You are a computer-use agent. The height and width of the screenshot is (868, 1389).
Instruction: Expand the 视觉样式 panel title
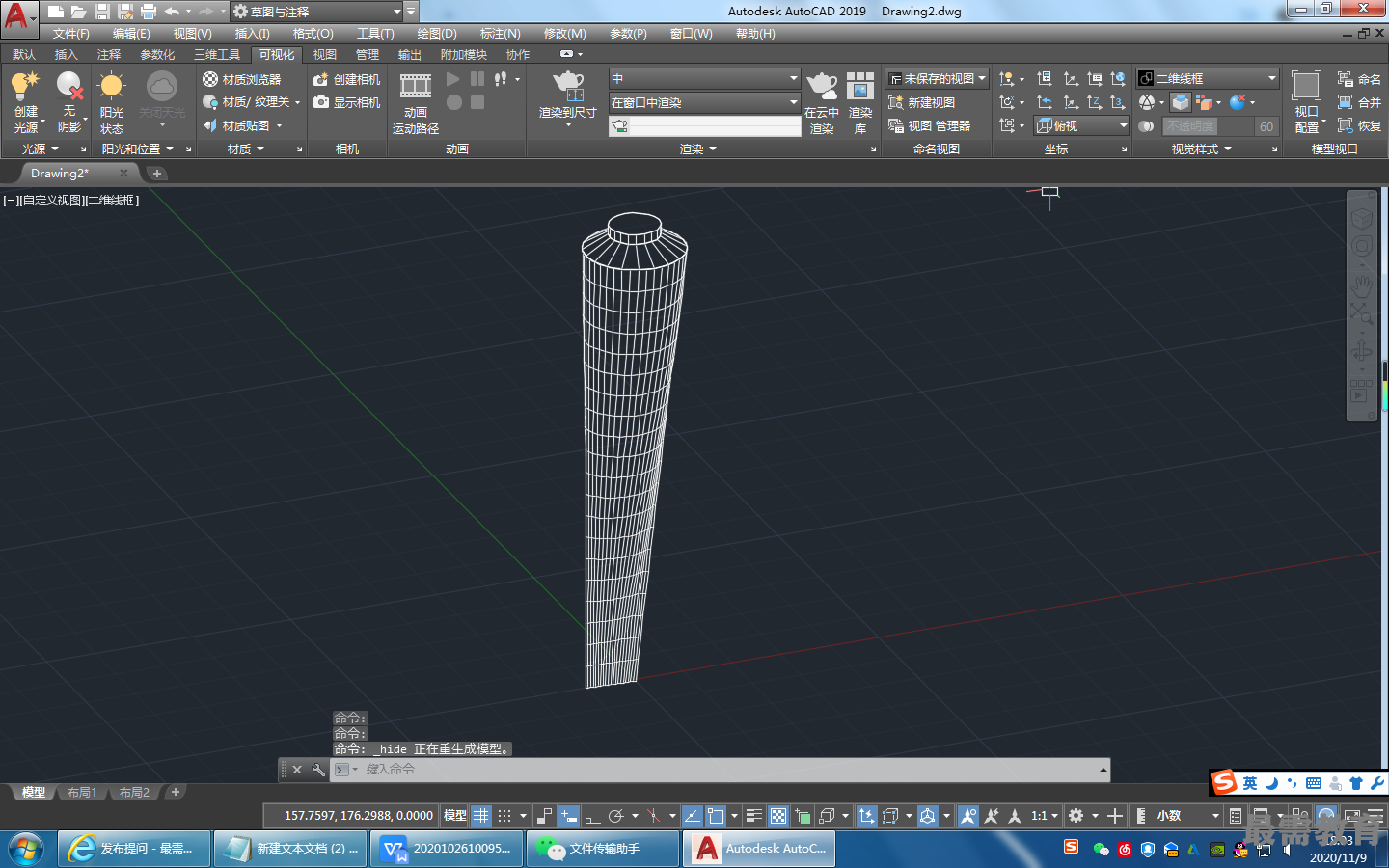[1201, 149]
